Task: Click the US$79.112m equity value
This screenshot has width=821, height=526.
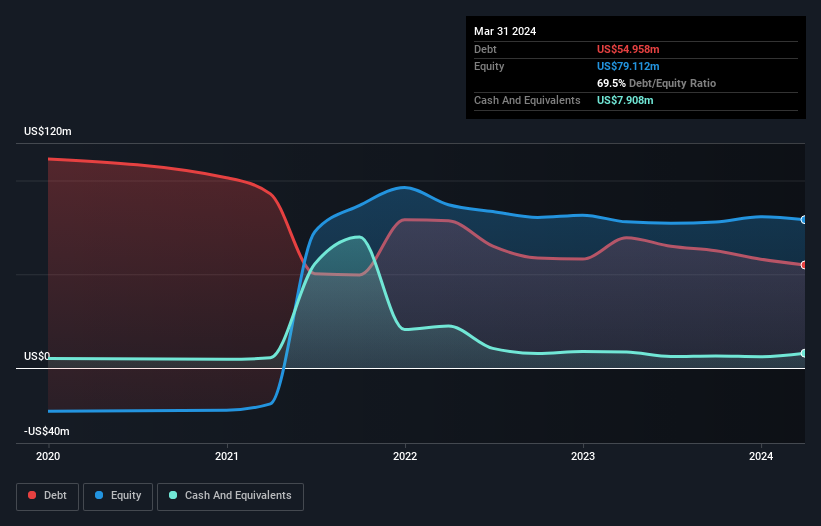Action: click(x=628, y=66)
